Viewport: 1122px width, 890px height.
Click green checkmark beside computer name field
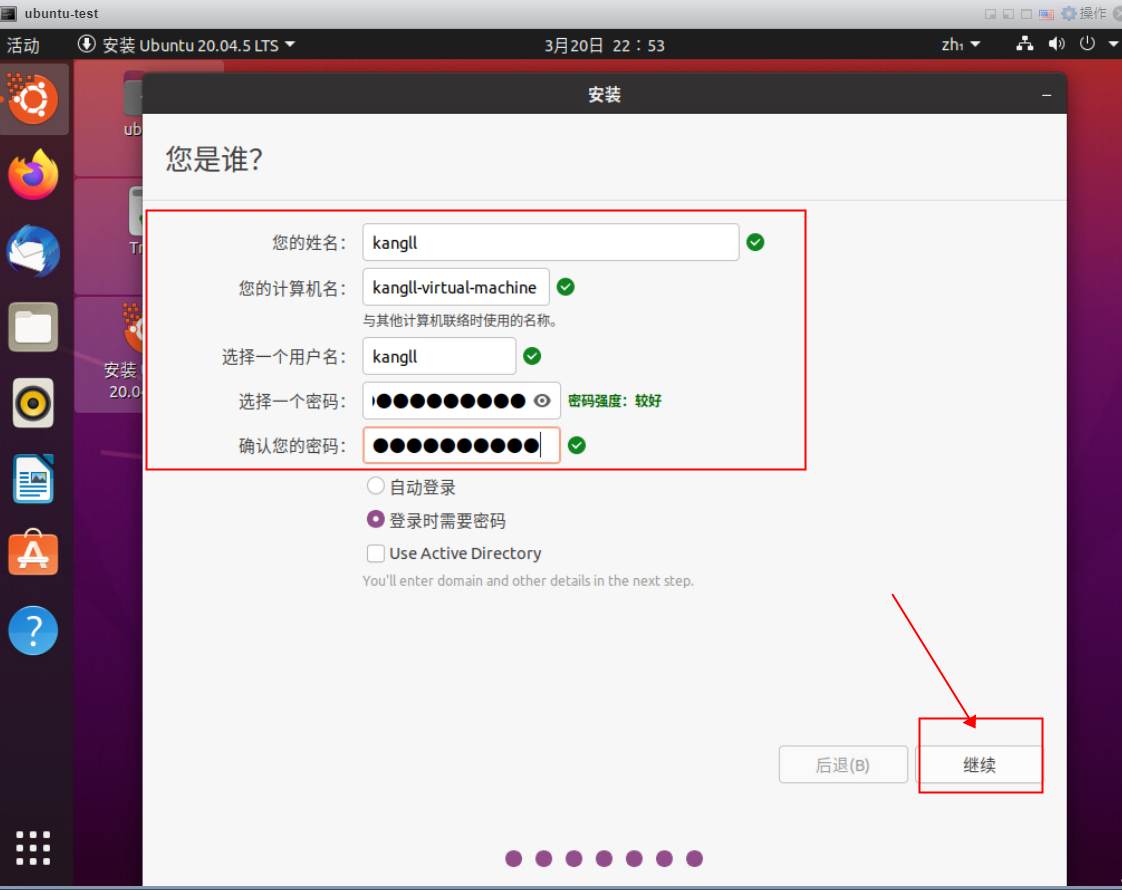point(565,287)
